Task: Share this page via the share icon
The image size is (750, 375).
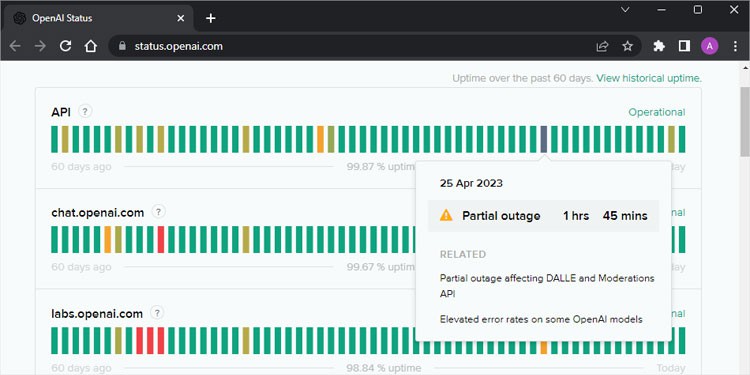Action: (602, 46)
